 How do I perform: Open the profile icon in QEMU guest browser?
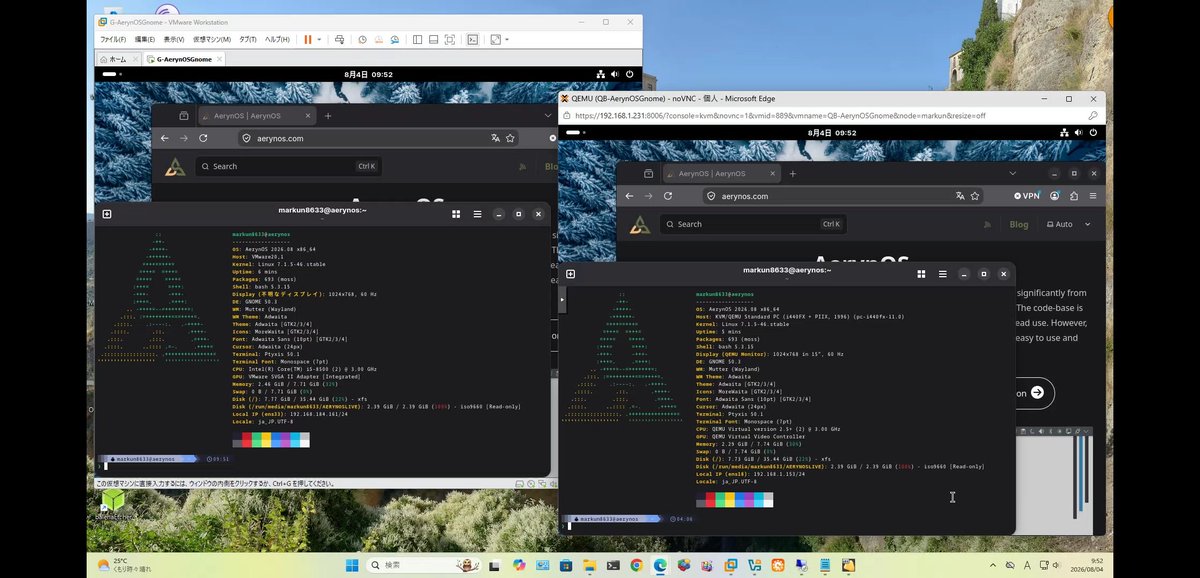(x=1054, y=196)
